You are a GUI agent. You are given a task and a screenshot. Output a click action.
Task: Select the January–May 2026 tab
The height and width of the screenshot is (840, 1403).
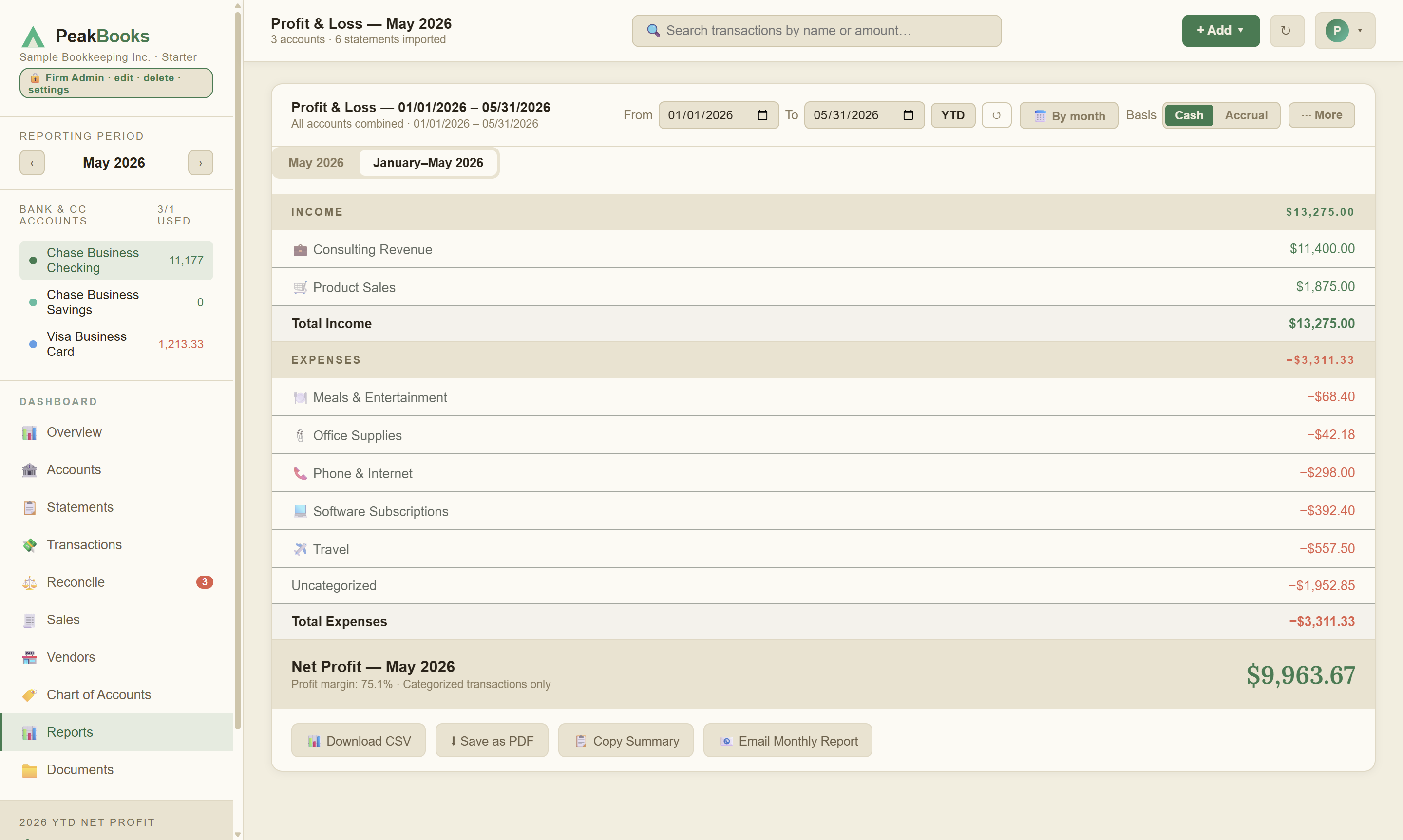(428, 163)
